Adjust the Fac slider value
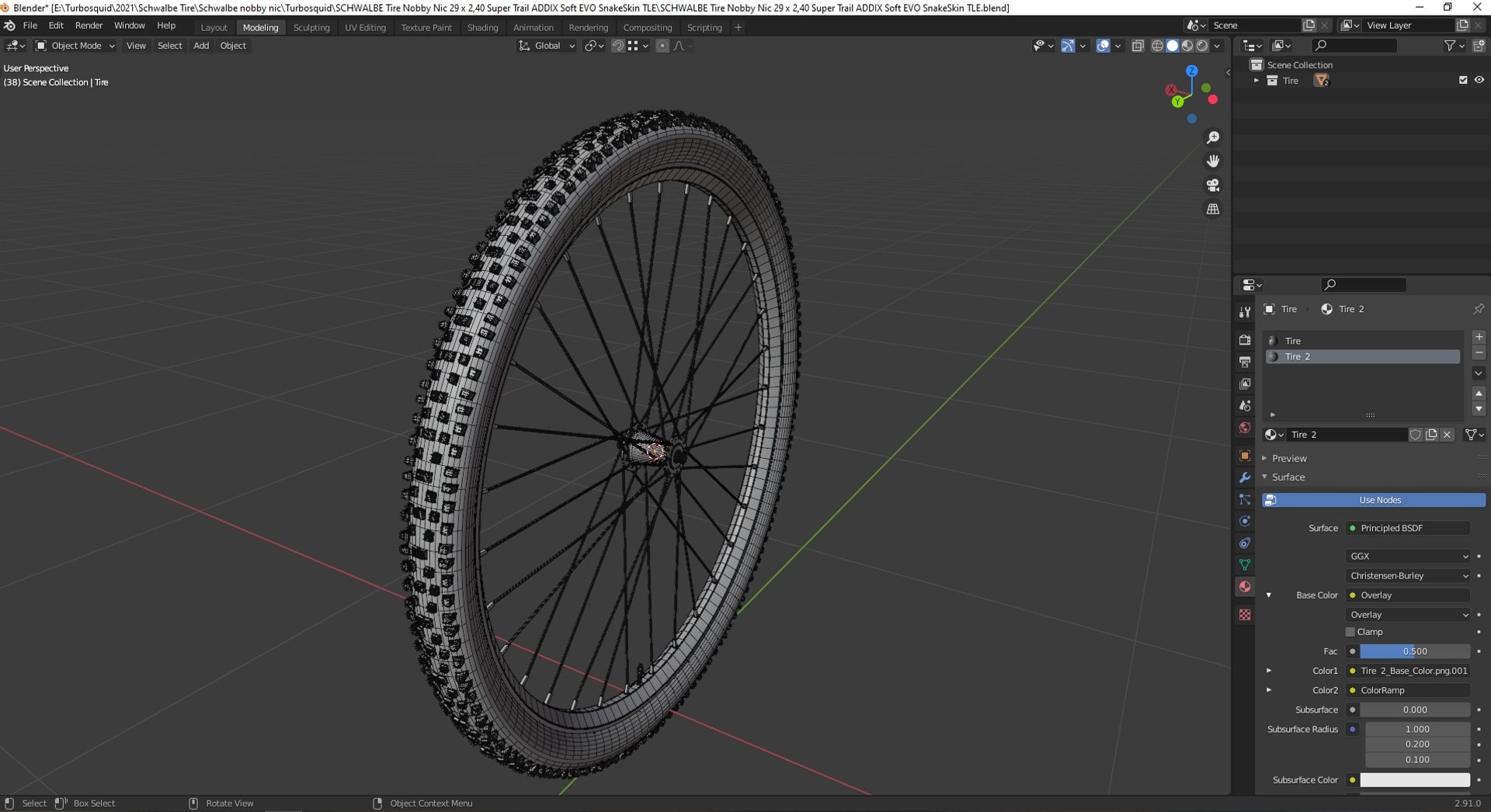 [x=1415, y=651]
